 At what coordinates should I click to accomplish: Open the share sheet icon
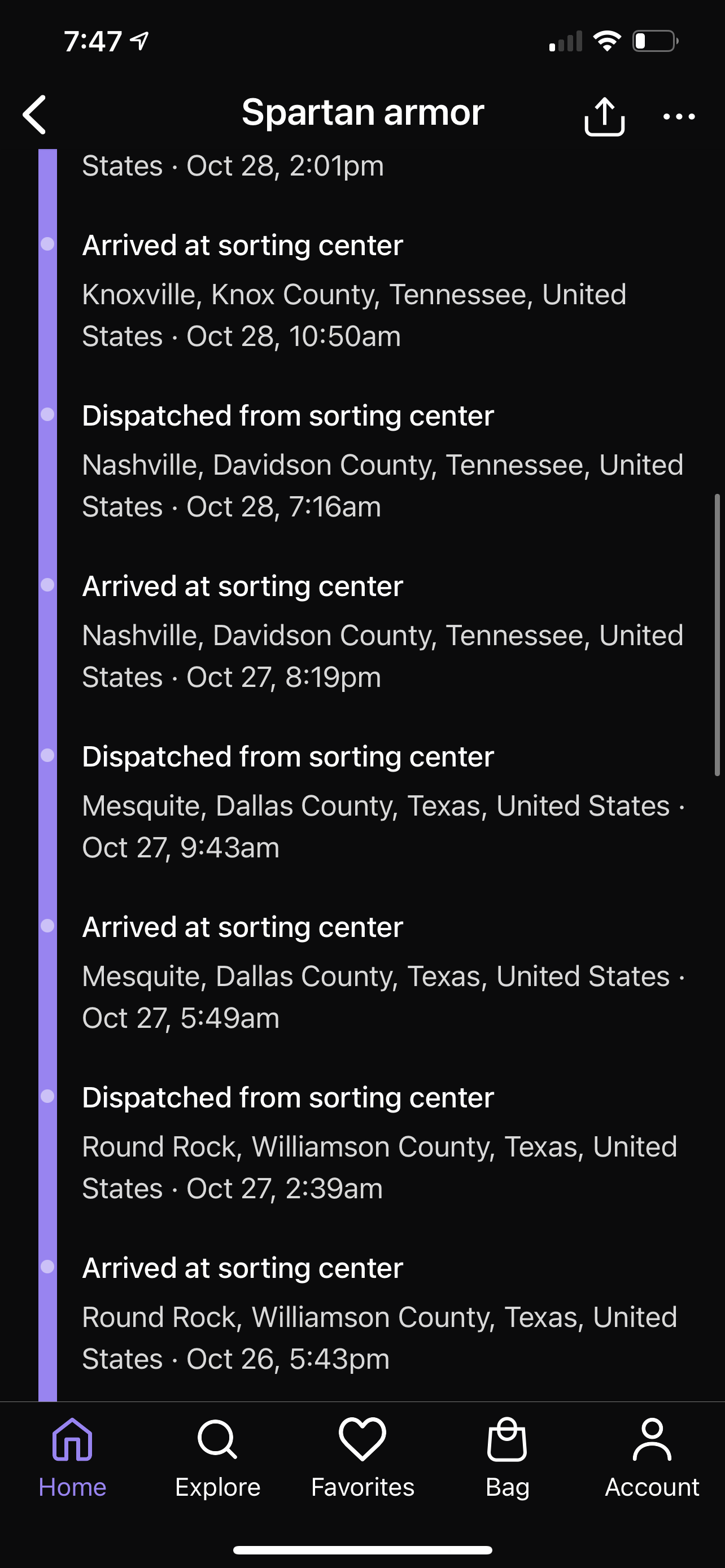coord(604,116)
